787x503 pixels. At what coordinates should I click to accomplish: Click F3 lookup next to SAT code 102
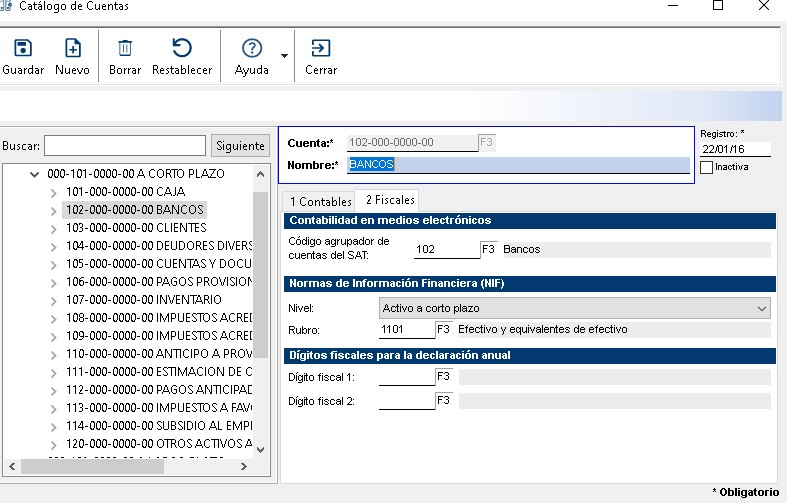(489, 249)
